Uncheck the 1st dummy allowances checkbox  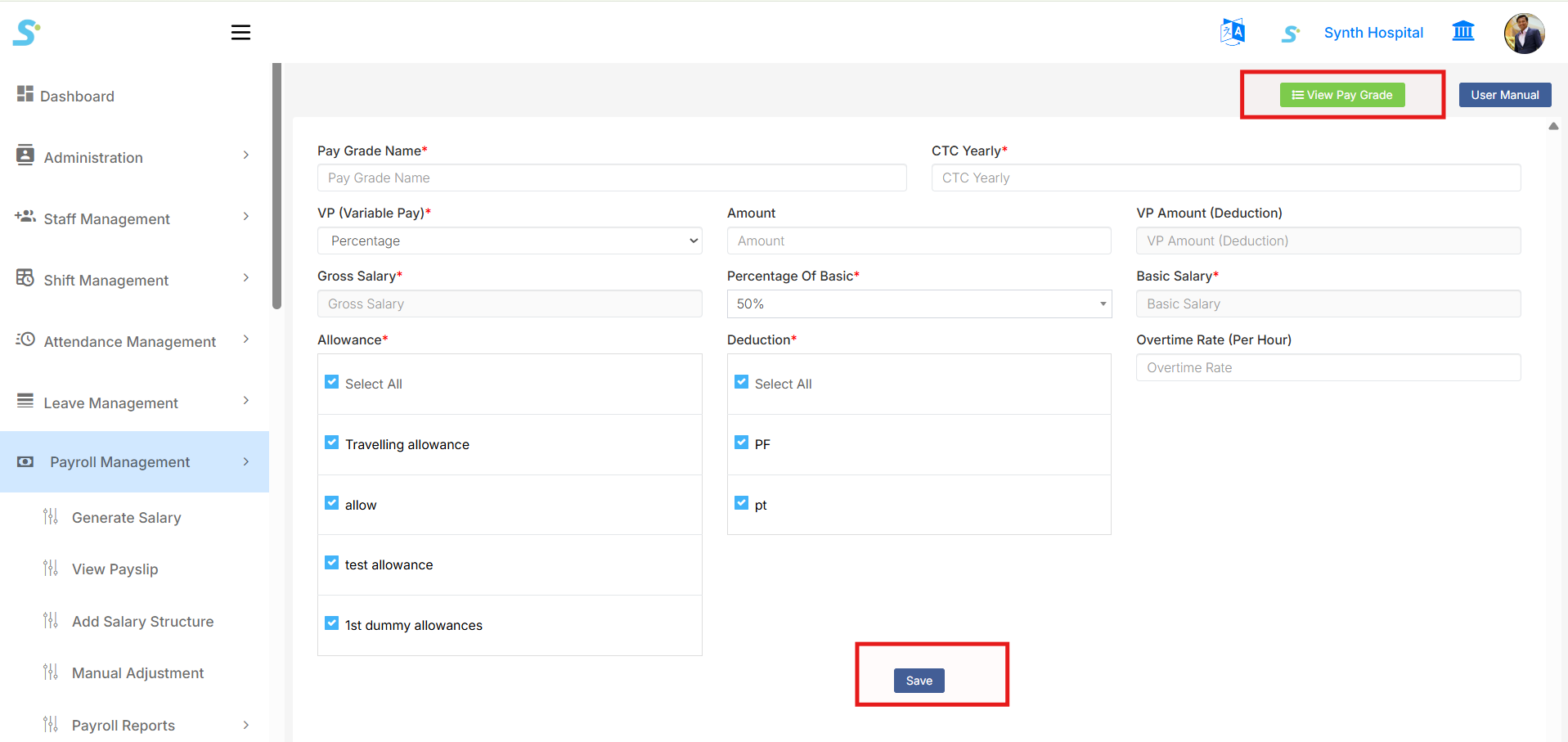pos(331,623)
